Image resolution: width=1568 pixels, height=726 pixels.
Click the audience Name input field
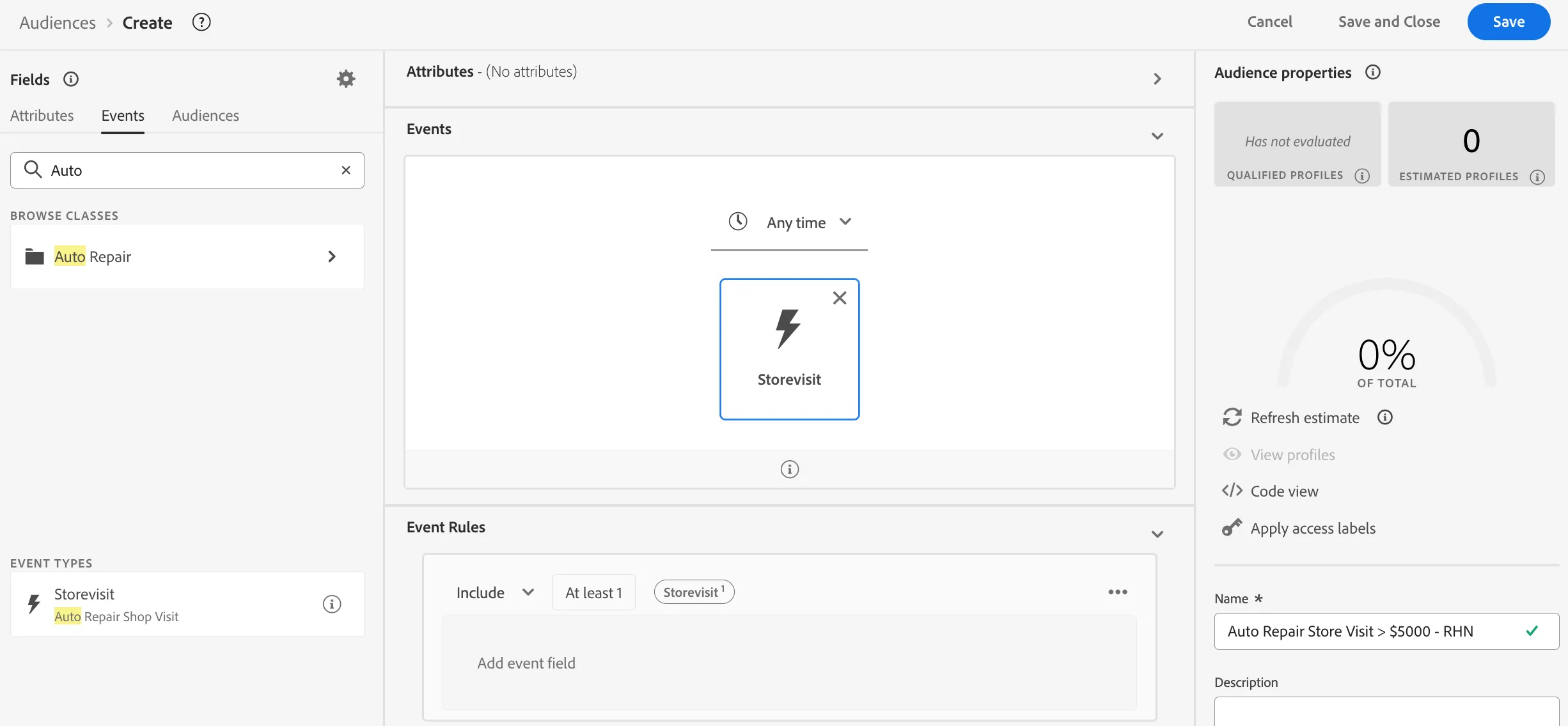coord(1386,631)
